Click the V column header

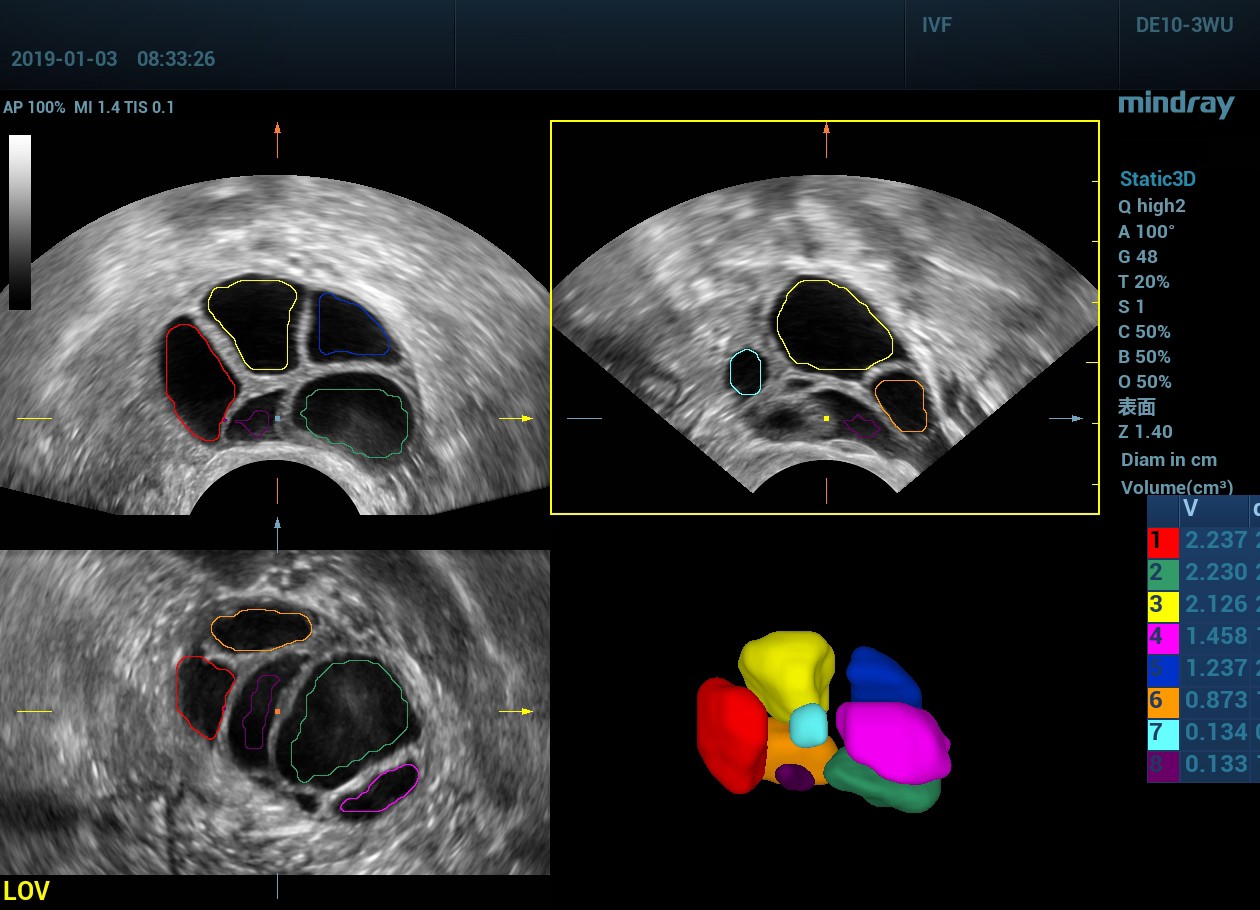click(1190, 510)
